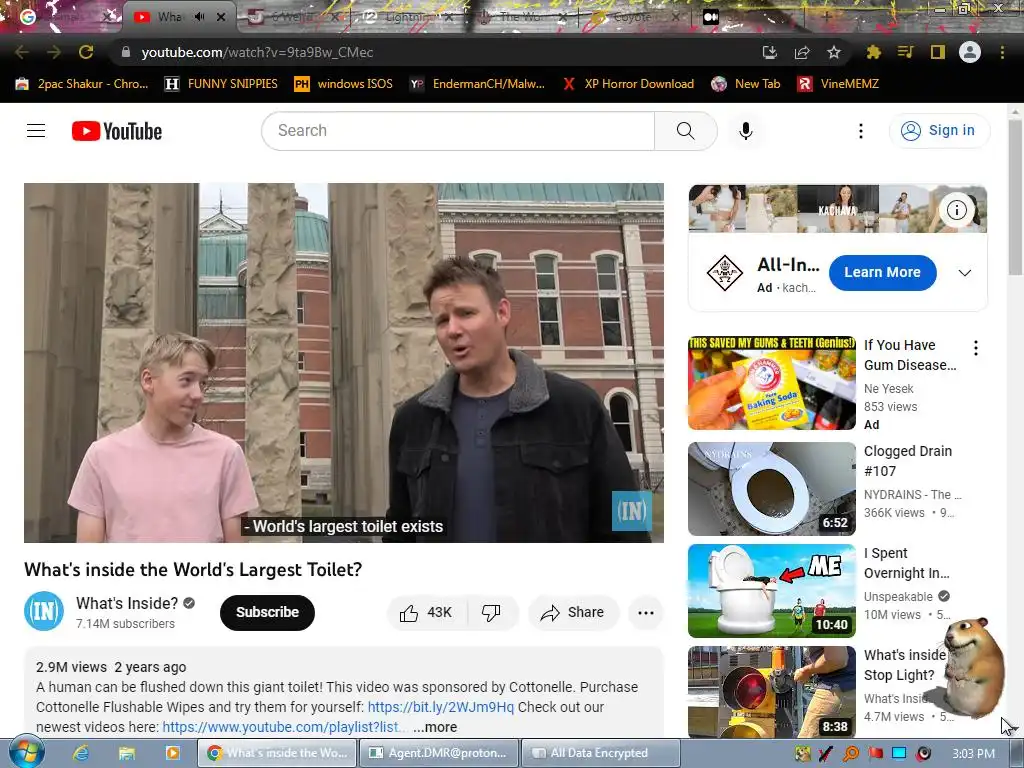This screenshot has width=1024, height=768.
Task: Open the Chrome media controls icon
Action: (x=905, y=52)
